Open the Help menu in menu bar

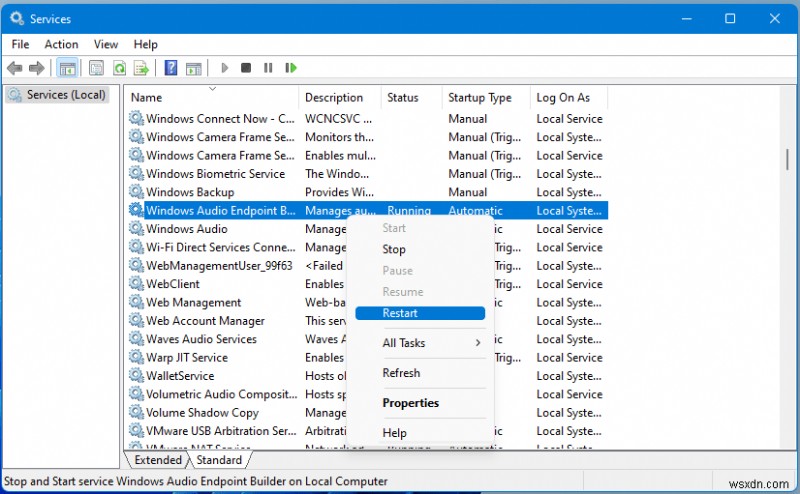(x=145, y=44)
